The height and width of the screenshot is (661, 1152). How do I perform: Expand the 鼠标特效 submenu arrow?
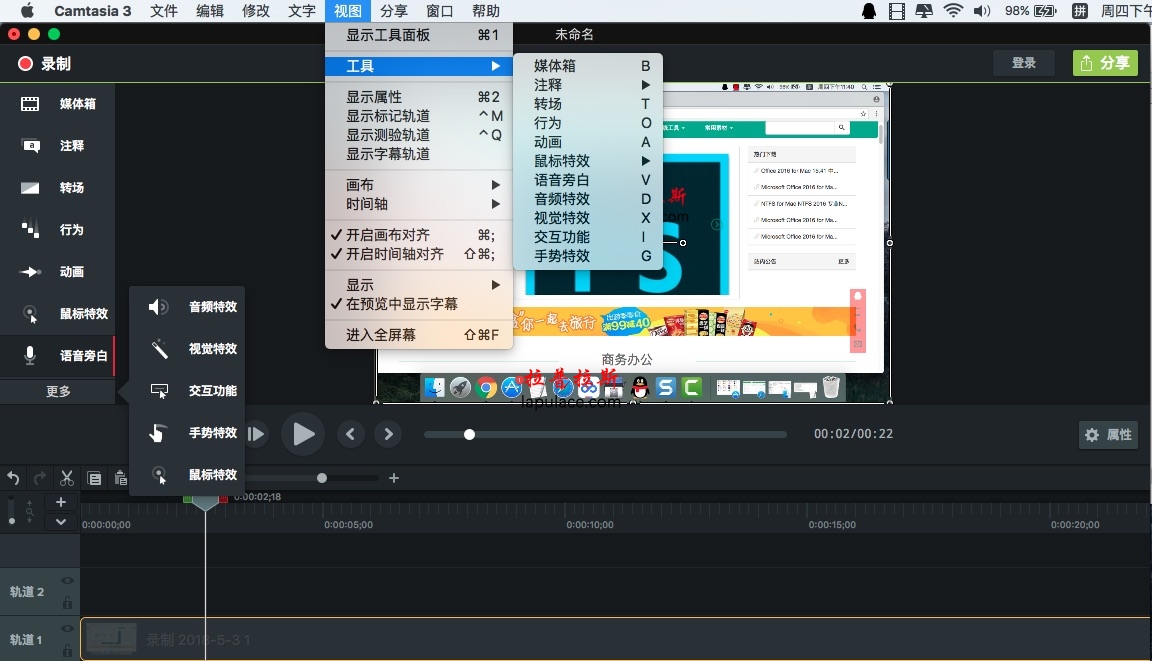[x=646, y=161]
